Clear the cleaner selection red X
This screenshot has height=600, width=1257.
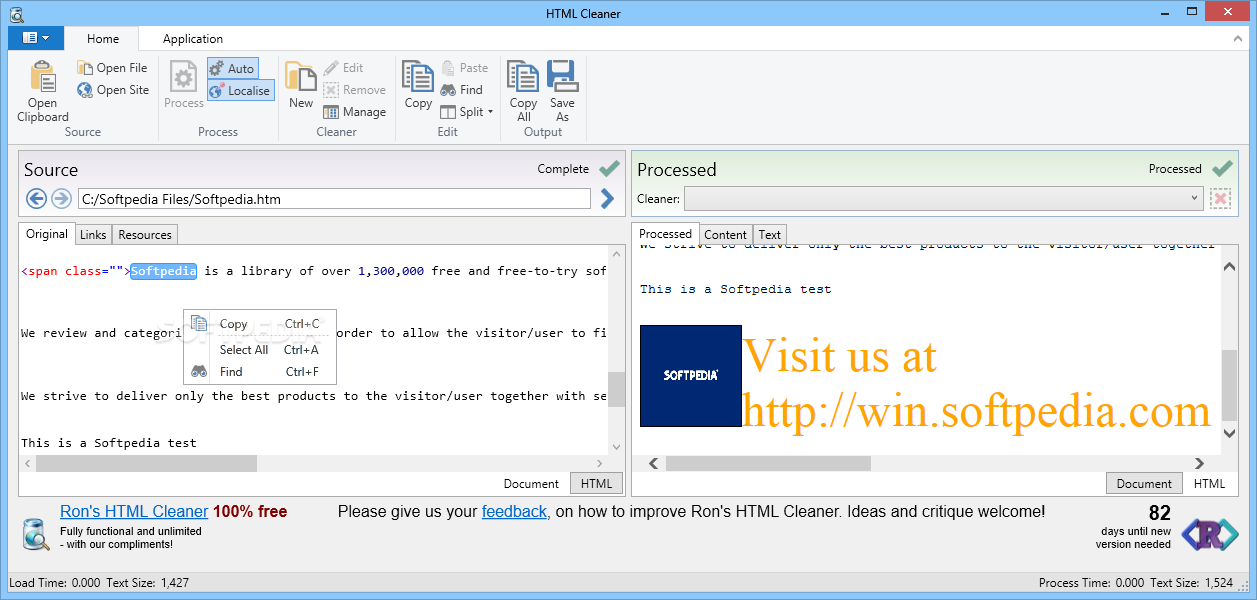[x=1220, y=199]
